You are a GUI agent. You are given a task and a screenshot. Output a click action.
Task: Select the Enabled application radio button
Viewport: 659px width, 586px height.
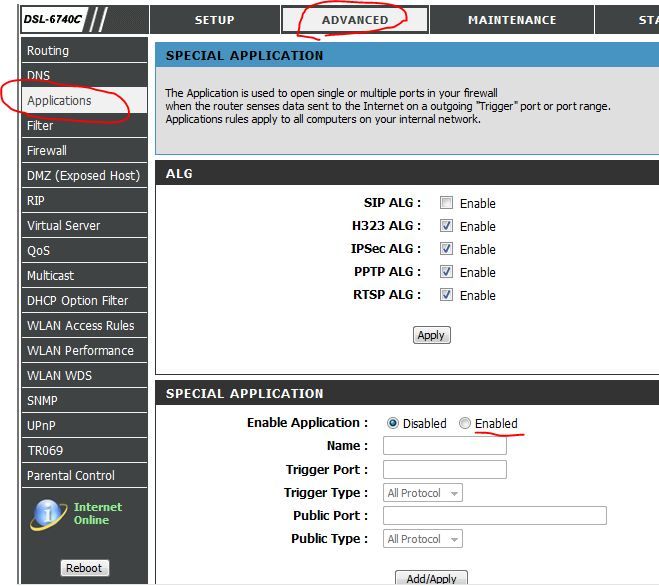click(465, 424)
